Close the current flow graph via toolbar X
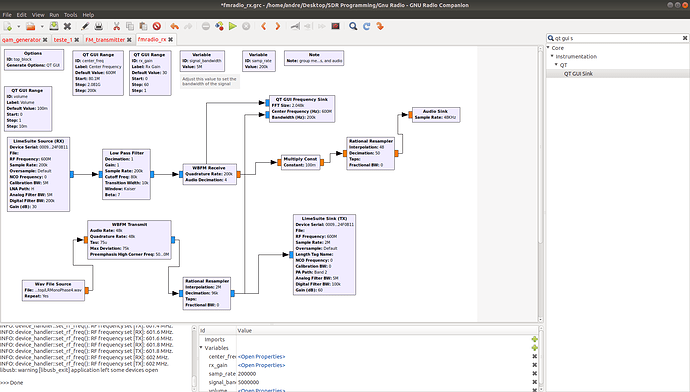690x392 pixels. 67,26
